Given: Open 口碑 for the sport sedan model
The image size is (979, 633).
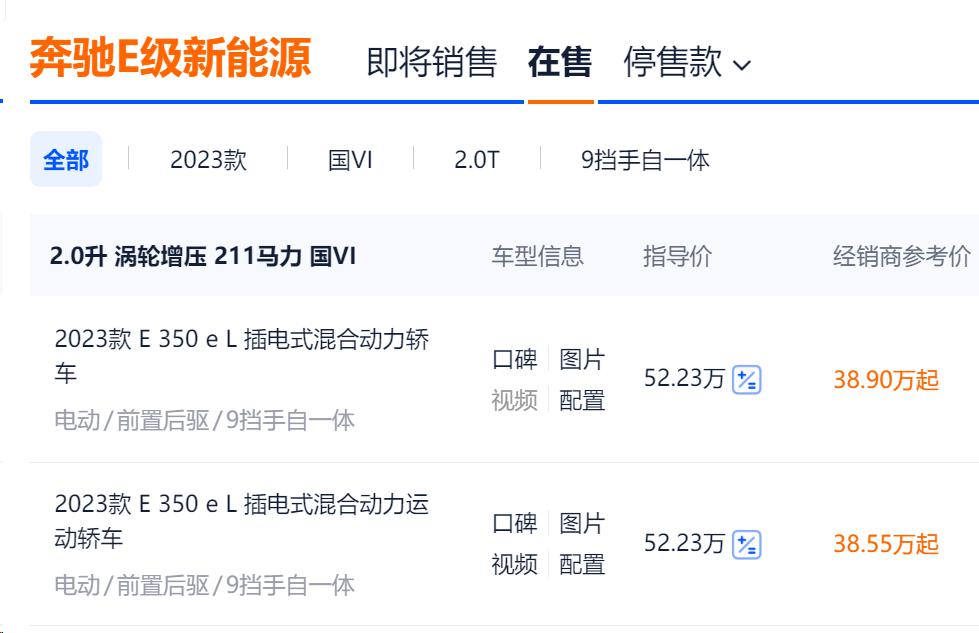Looking at the screenshot, I should (515, 523).
